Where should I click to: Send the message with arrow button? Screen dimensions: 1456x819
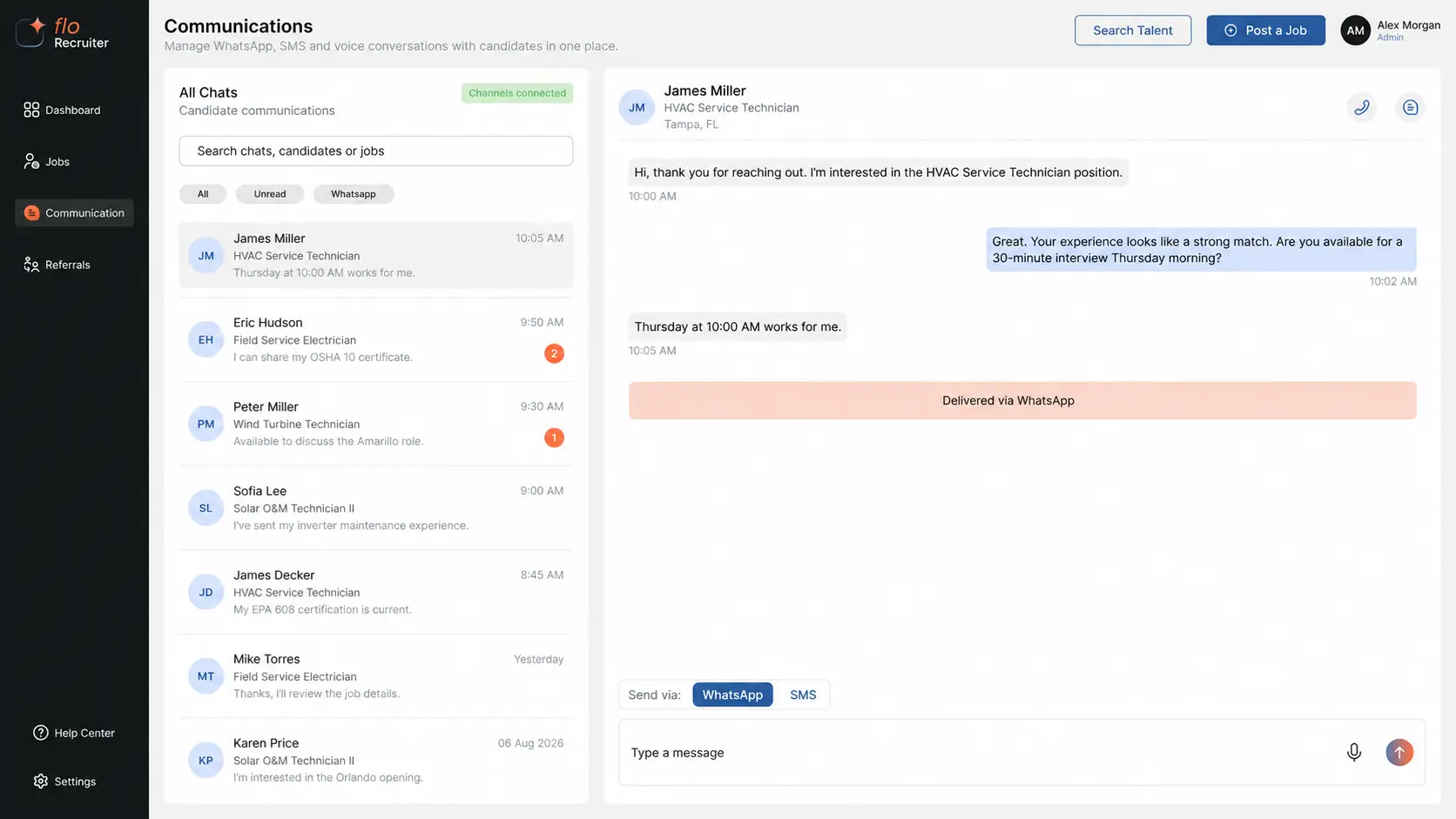click(1399, 752)
